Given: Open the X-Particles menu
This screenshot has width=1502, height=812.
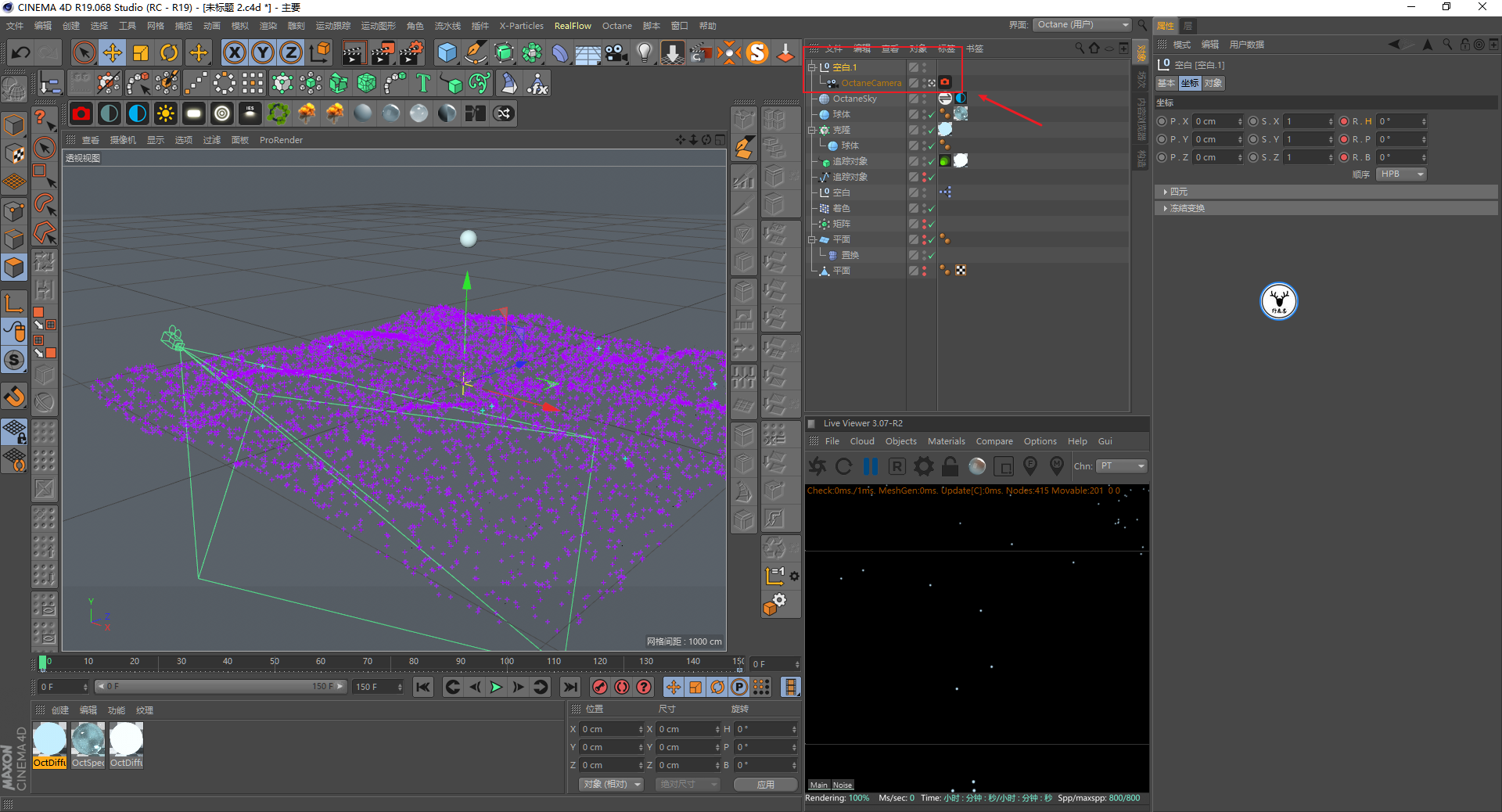Looking at the screenshot, I should click(521, 26).
